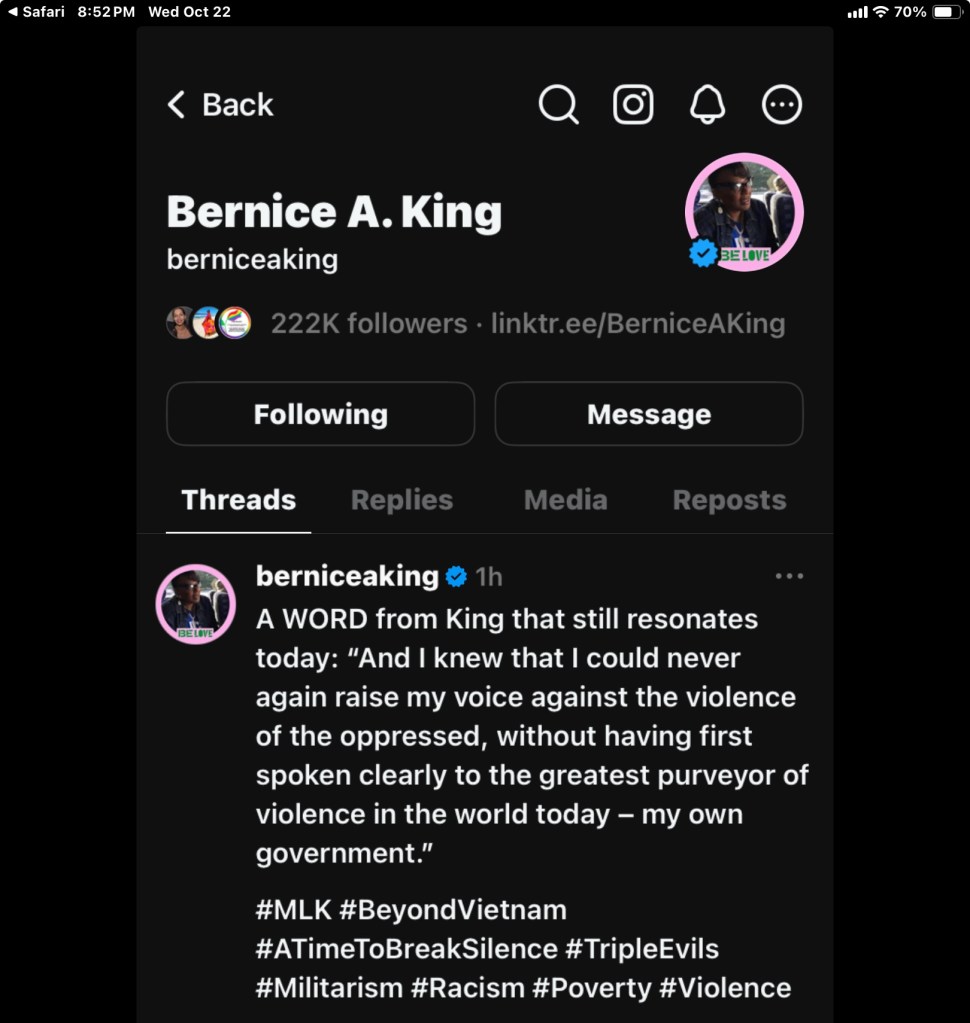The width and height of the screenshot is (970, 1023).
Task: Open the Reposts tab
Action: click(729, 500)
